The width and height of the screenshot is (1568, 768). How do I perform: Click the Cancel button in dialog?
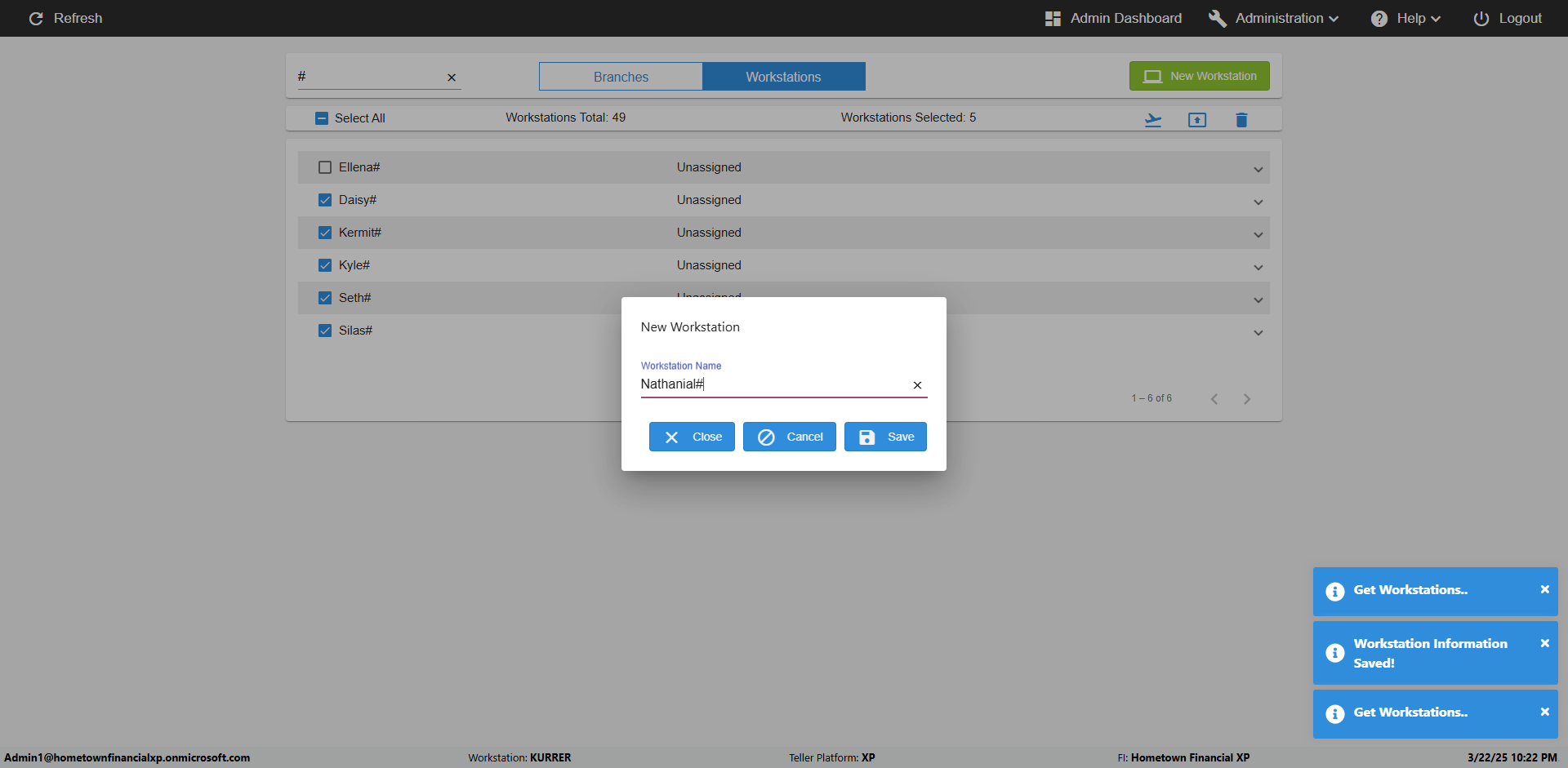[x=790, y=437]
